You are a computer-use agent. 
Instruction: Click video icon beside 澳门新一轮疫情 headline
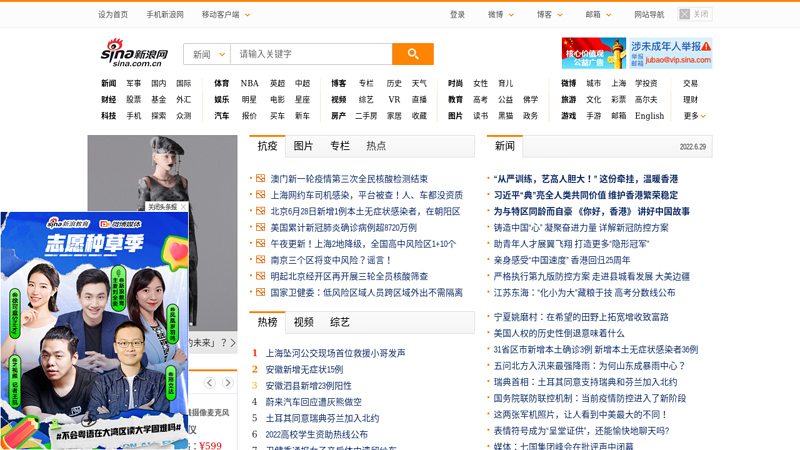point(260,179)
